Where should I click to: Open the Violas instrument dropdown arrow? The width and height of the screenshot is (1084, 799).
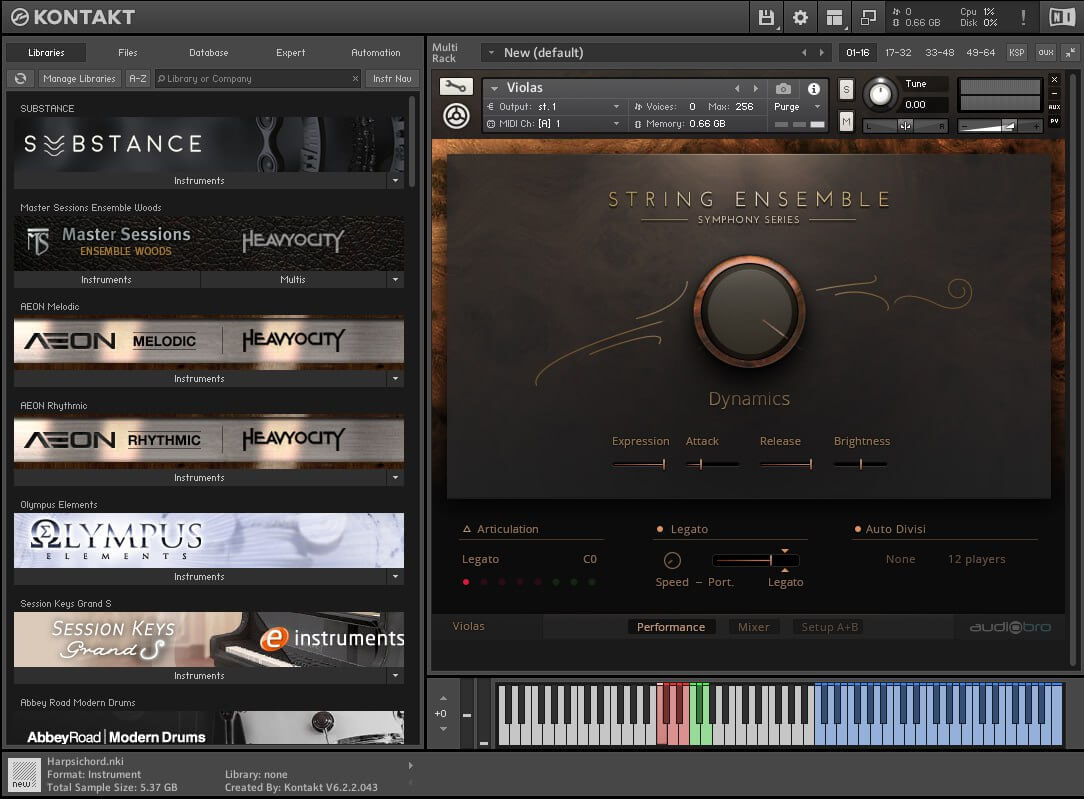click(x=494, y=88)
